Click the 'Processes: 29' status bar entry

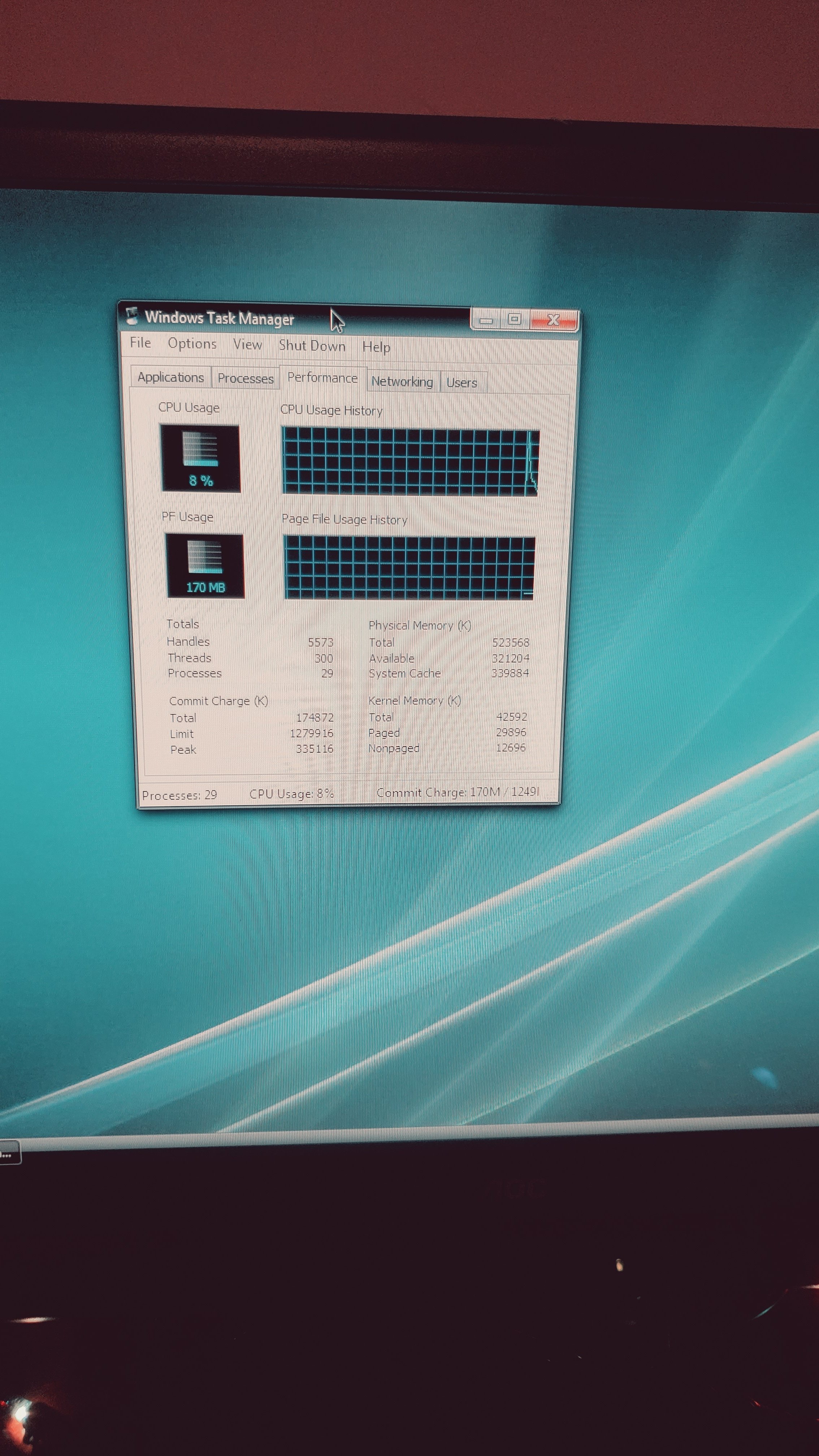[179, 795]
